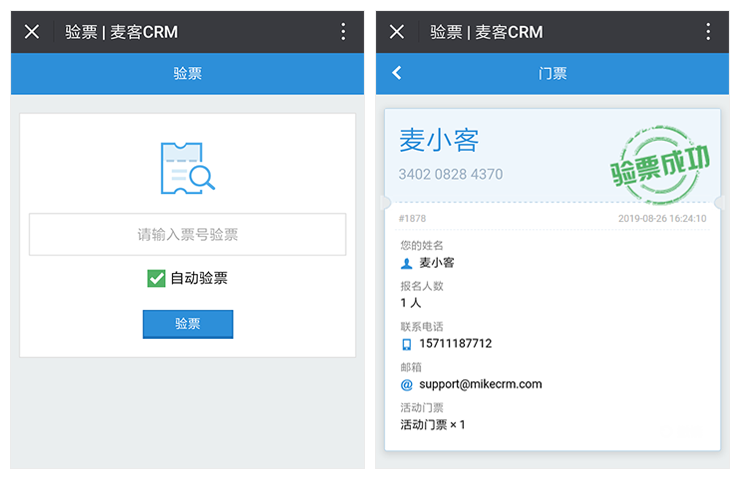Select the ticket code 3402 0828 4370
The image size is (740, 479).
[x=450, y=175]
